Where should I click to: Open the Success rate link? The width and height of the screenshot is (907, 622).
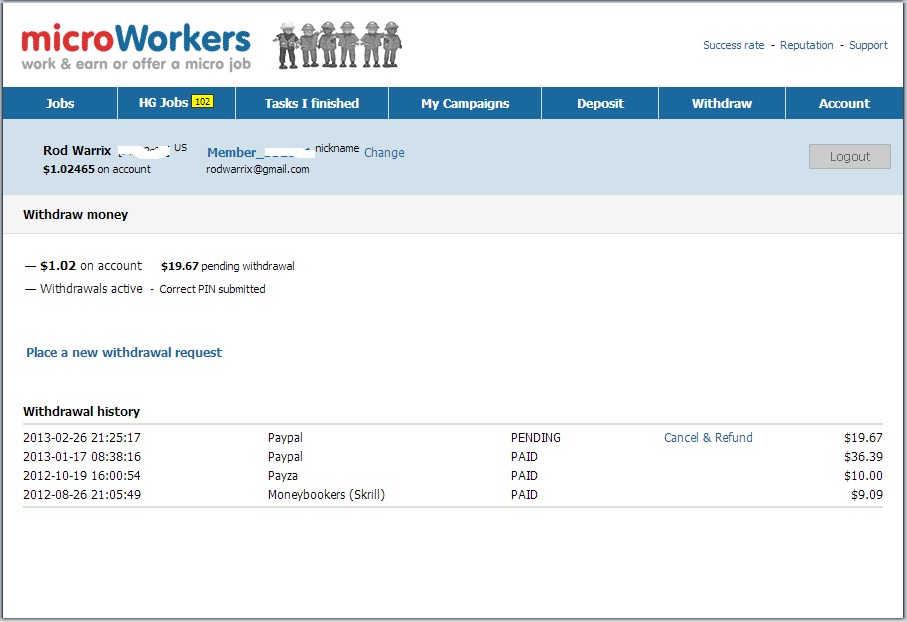733,45
